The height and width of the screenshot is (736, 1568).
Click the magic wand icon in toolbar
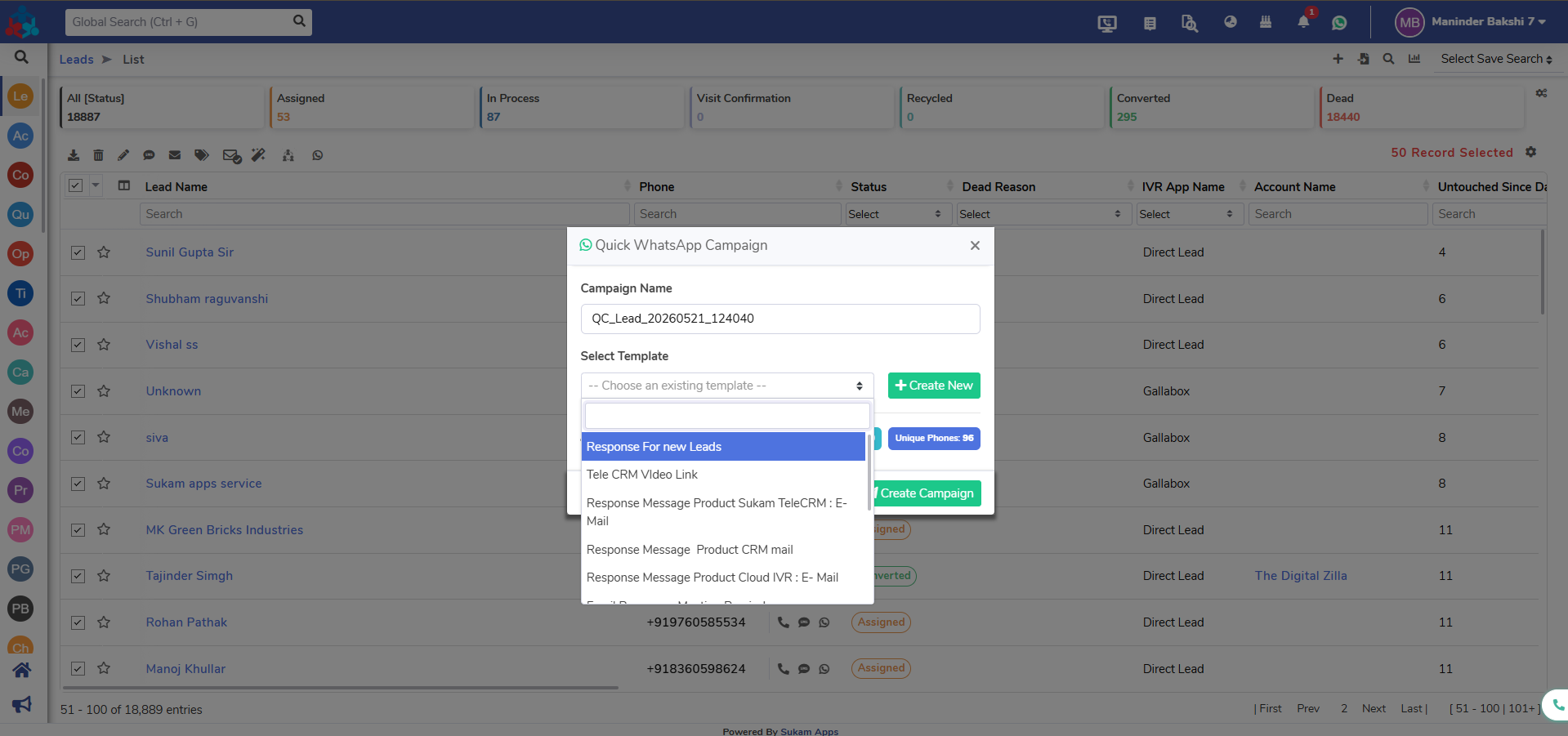point(258,155)
